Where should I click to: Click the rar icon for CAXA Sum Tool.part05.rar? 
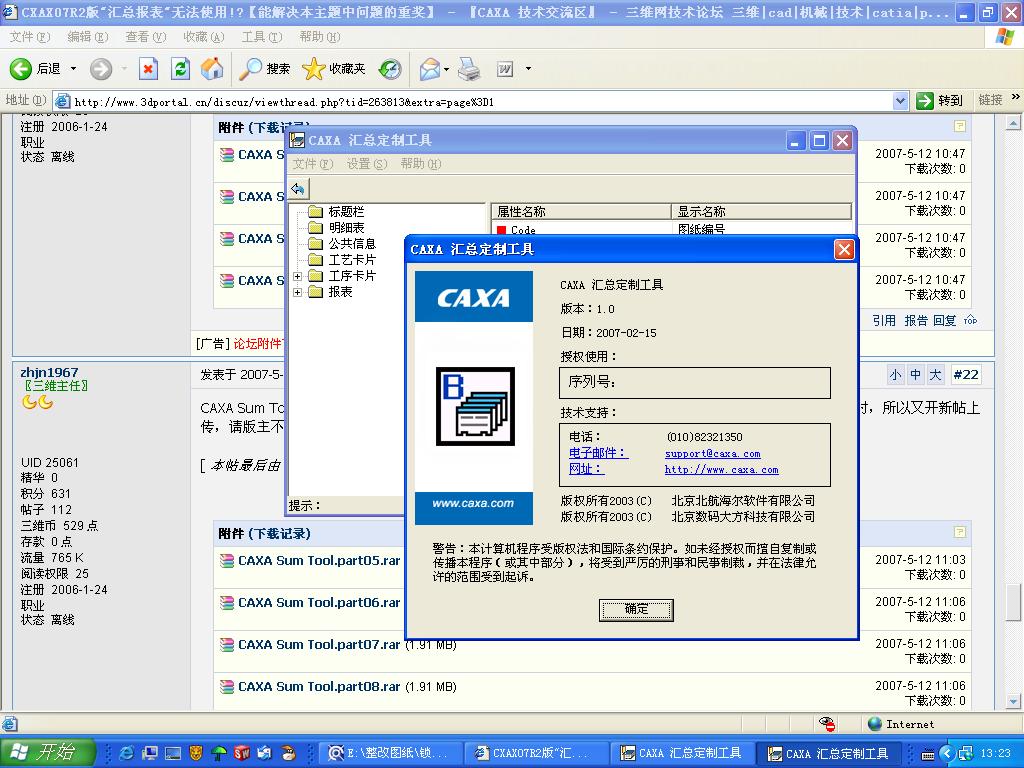pyautogui.click(x=227, y=560)
